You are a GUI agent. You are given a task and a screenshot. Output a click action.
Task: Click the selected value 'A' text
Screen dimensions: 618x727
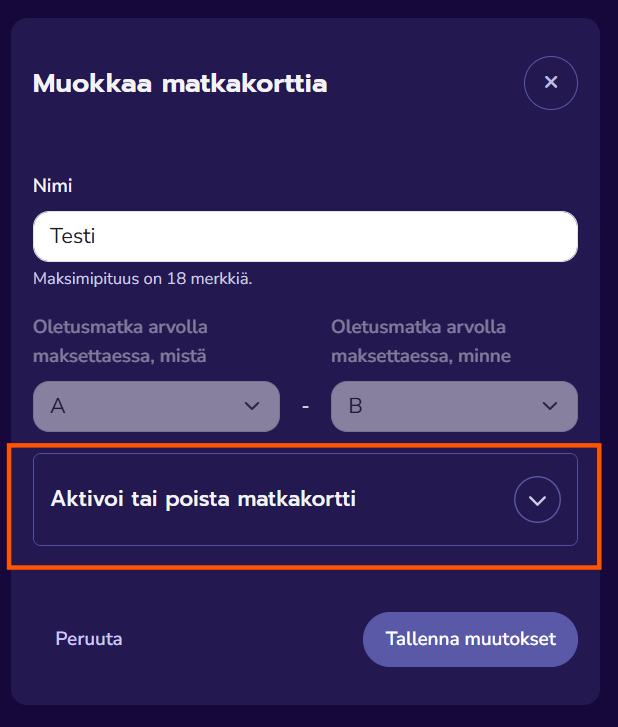(58, 406)
